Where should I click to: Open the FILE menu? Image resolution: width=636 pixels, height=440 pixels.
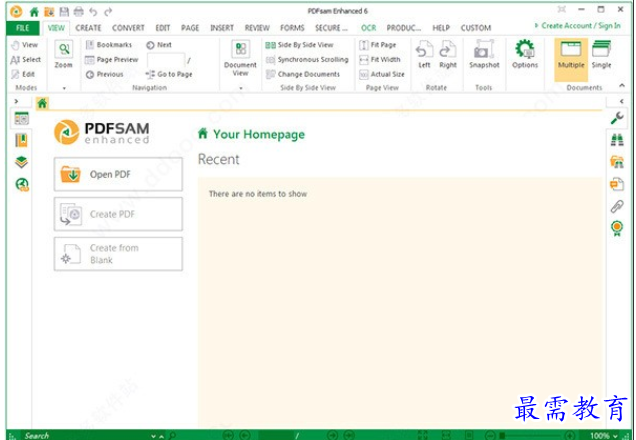(23, 28)
